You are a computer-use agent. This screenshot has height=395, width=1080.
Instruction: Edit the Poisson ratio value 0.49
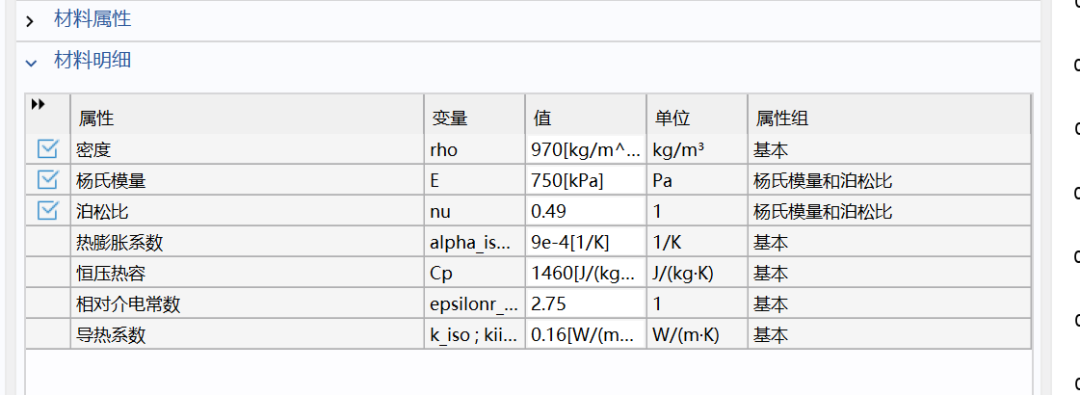(585, 211)
